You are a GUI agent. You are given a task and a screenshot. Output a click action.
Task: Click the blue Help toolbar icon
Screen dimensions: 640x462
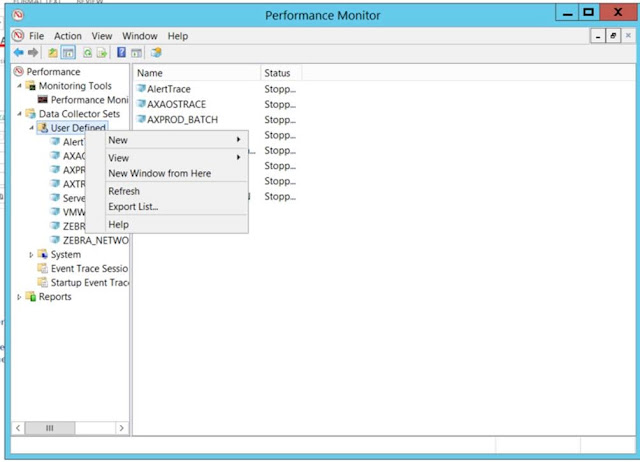[121, 52]
